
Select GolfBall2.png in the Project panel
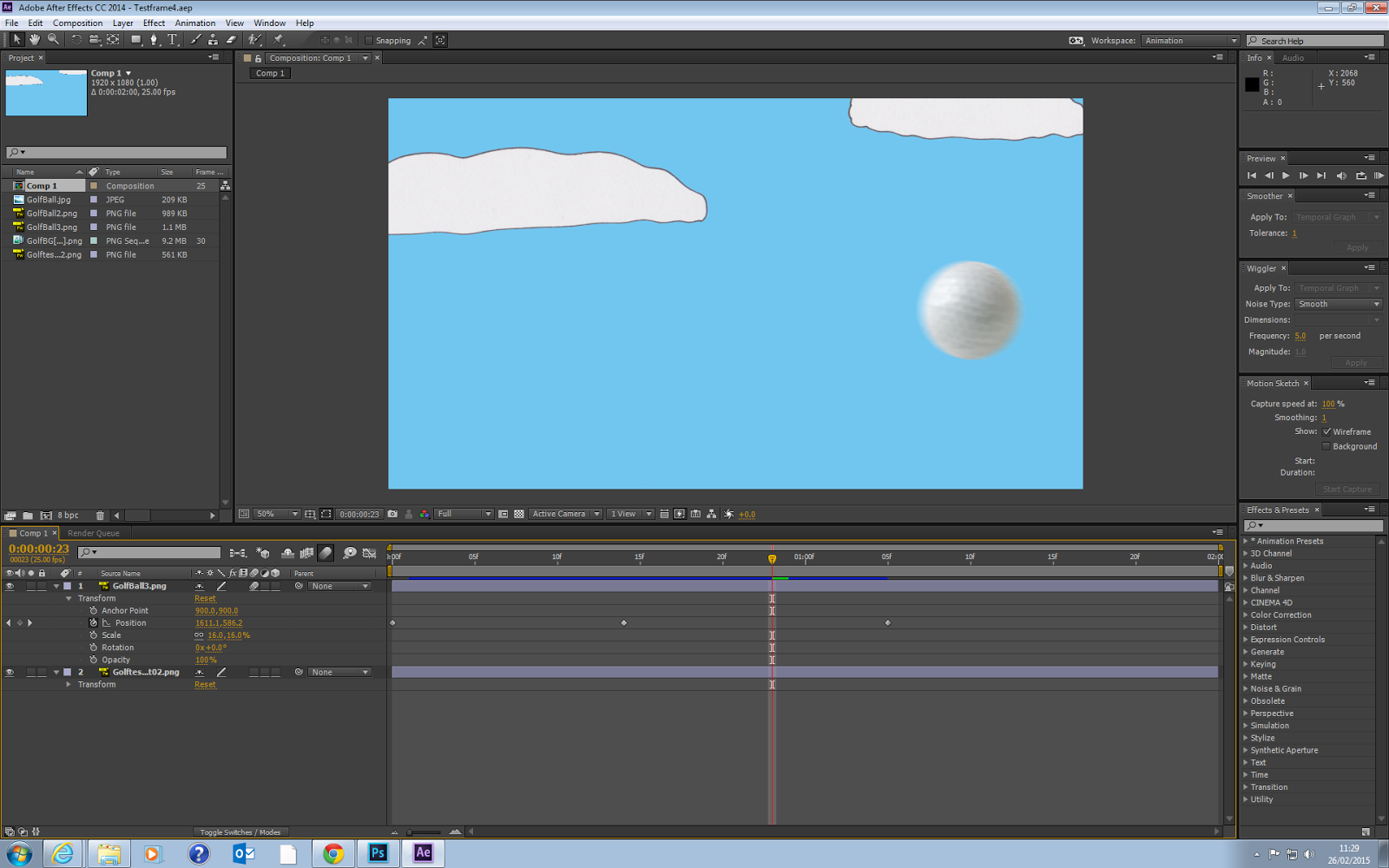(52, 213)
